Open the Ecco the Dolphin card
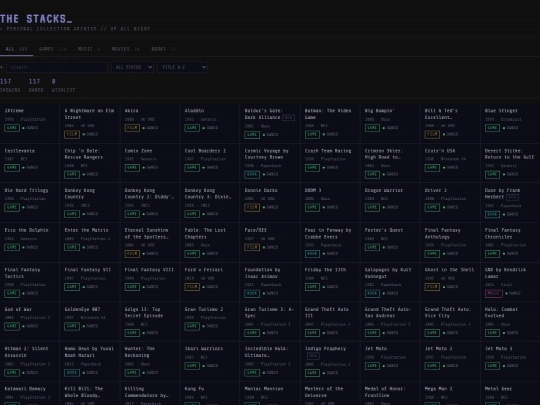The width and height of the screenshot is (540, 405). pyautogui.click(x=30, y=242)
